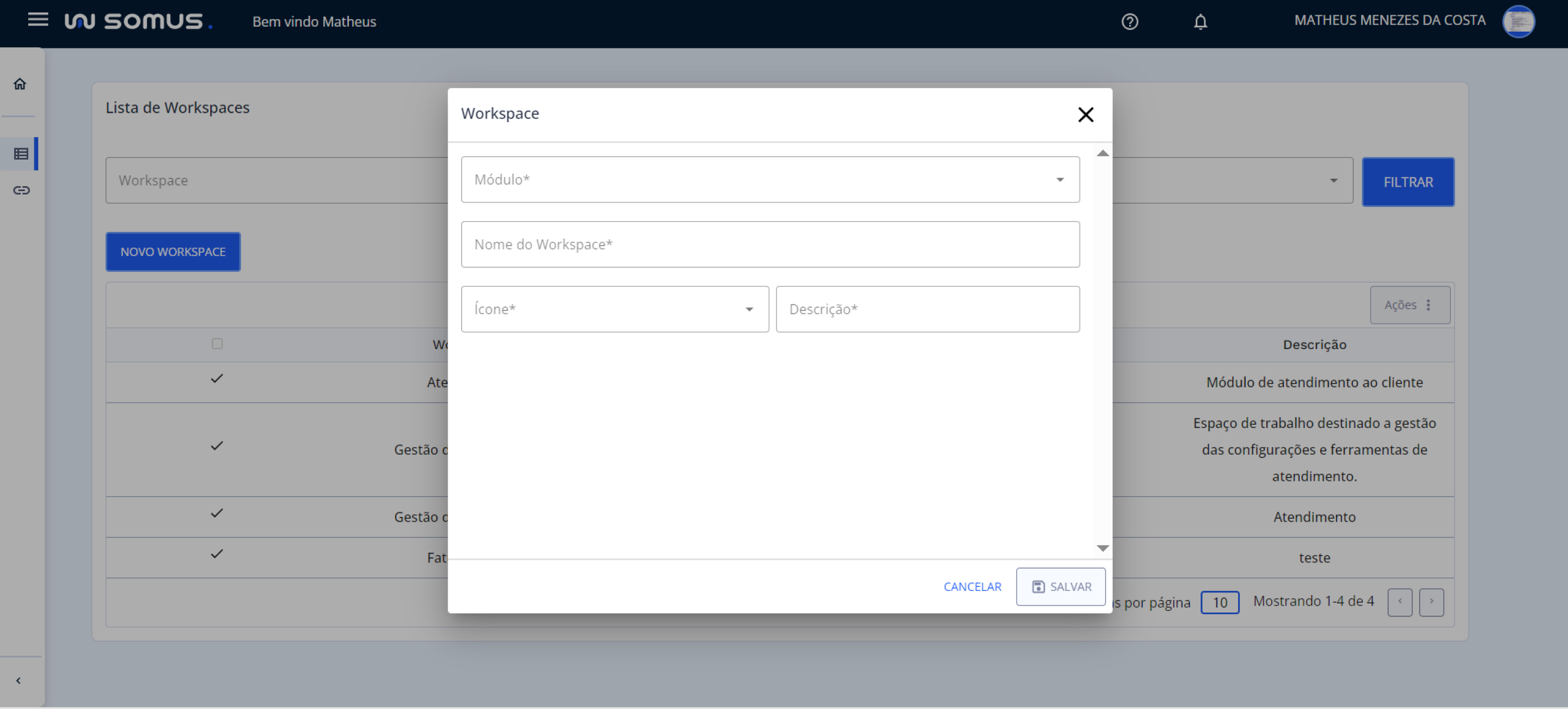Go to home via sidebar icon
Screen dimensions: 1568x709
click(20, 84)
